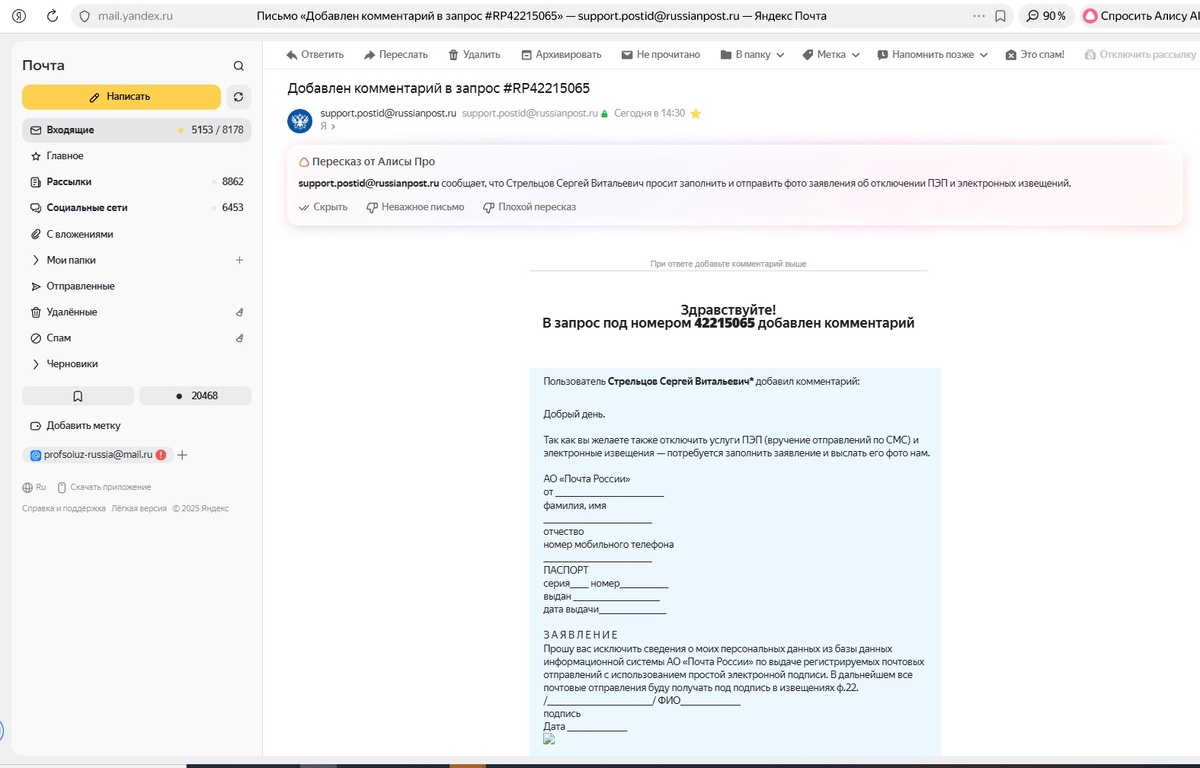The width and height of the screenshot is (1200, 768).
Task: Click Спросить Алису AI button
Action: click(x=1141, y=16)
